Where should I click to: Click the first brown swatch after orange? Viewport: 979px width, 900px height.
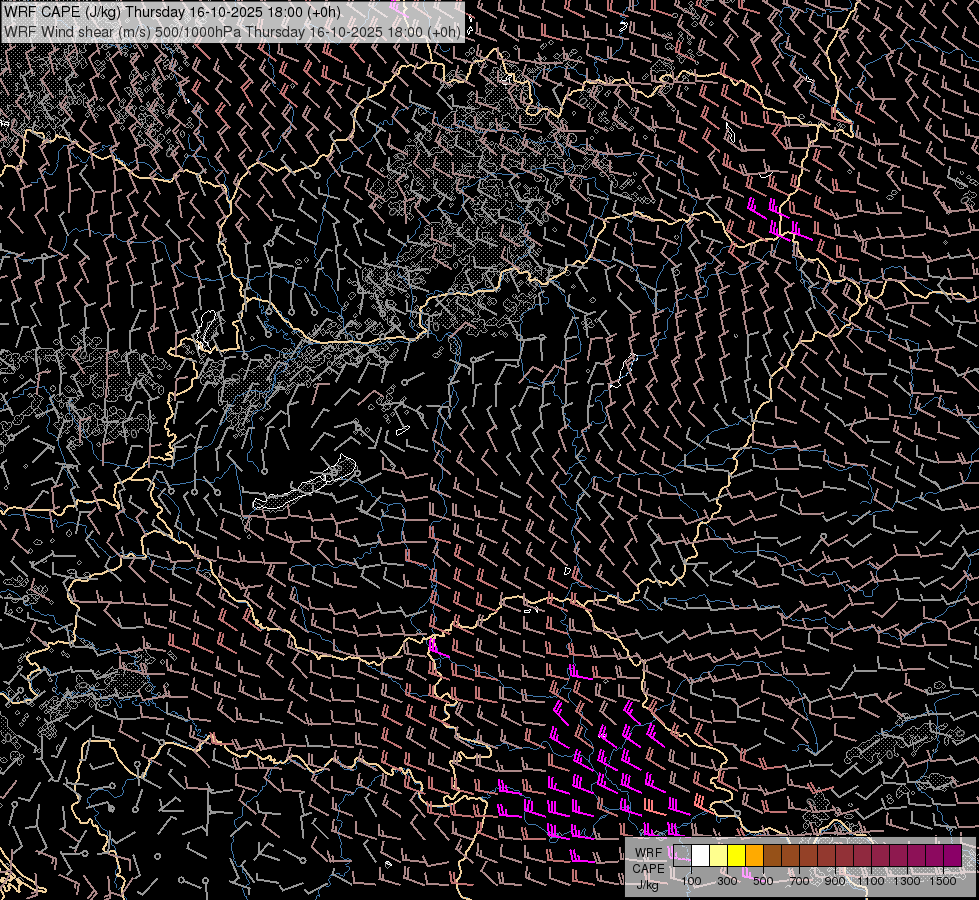point(772,855)
